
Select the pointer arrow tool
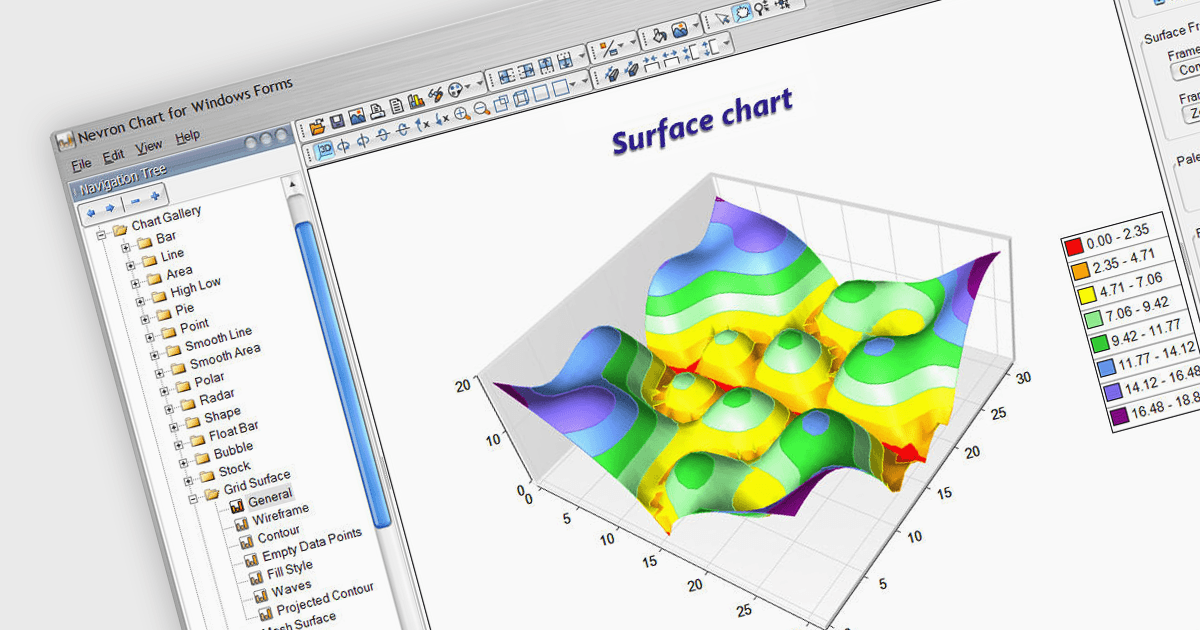pos(723,18)
